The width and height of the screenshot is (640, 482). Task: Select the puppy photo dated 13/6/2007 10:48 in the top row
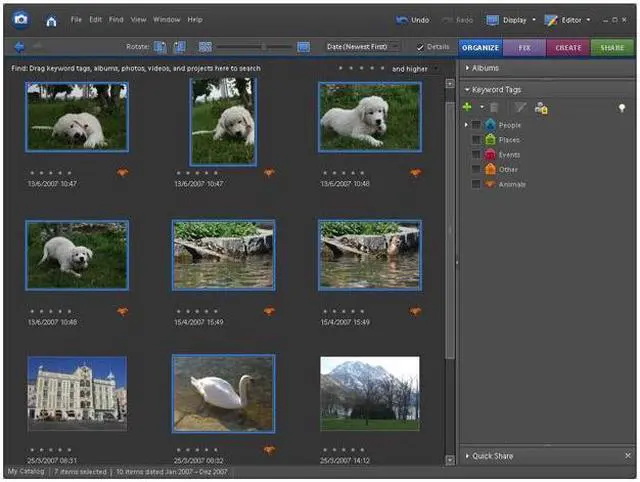[x=370, y=117]
